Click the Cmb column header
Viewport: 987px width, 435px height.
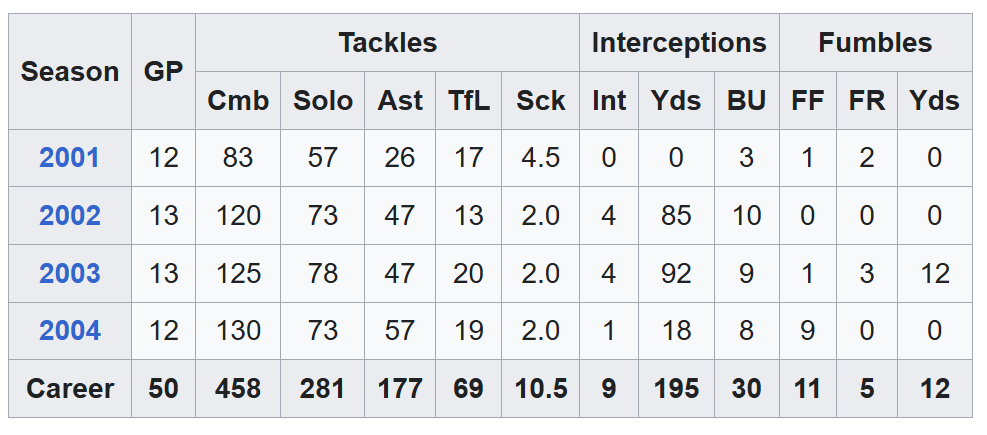pyautogui.click(x=238, y=101)
